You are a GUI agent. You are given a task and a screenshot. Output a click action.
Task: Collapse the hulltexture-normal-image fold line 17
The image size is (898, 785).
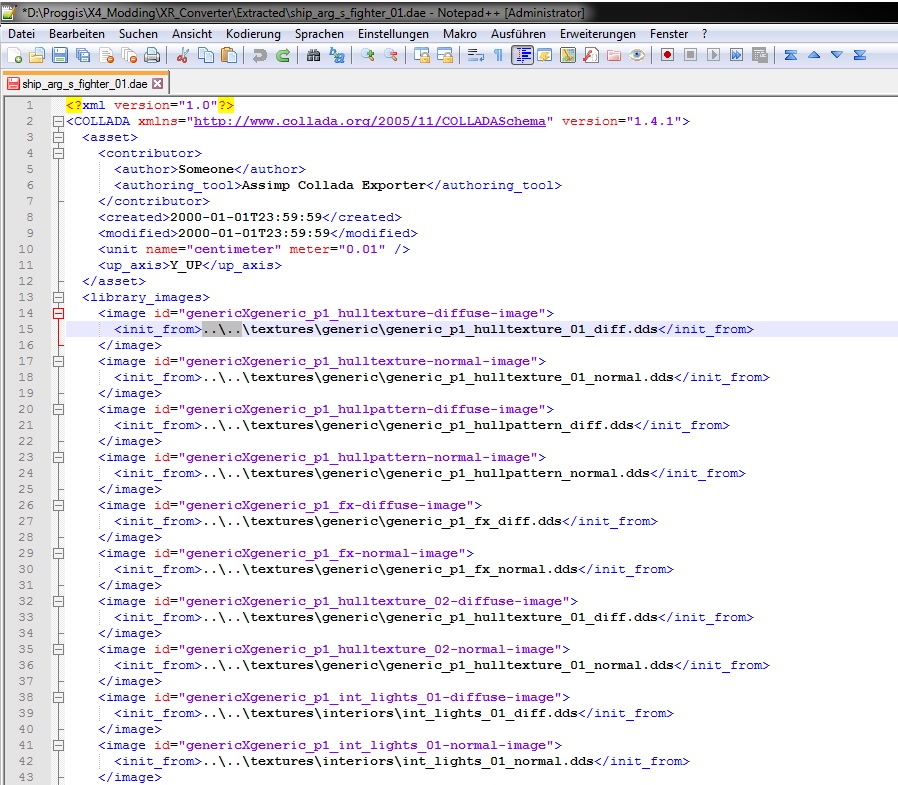pyautogui.click(x=58, y=361)
